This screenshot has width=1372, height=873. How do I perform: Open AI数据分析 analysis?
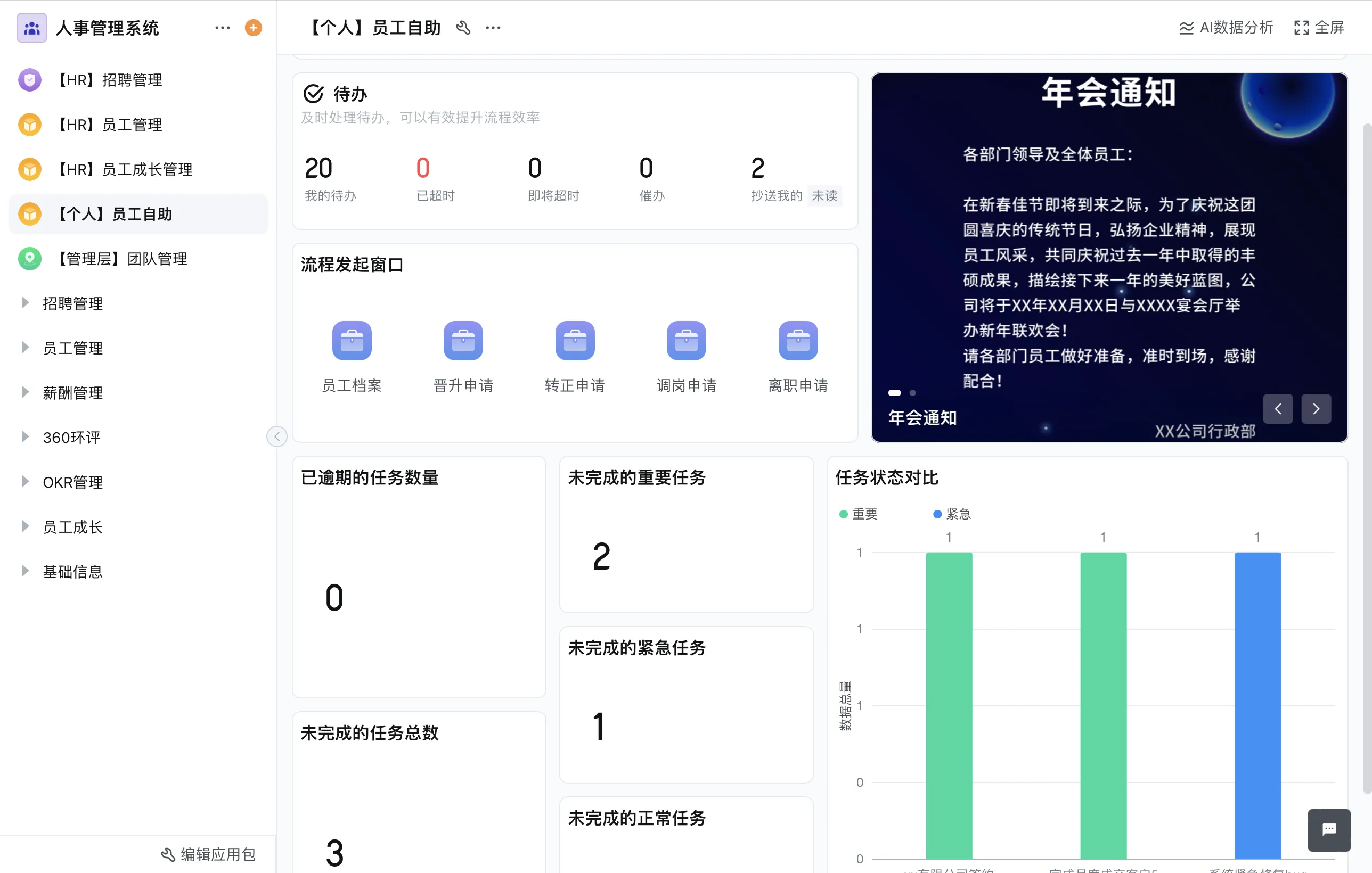pos(1225,27)
